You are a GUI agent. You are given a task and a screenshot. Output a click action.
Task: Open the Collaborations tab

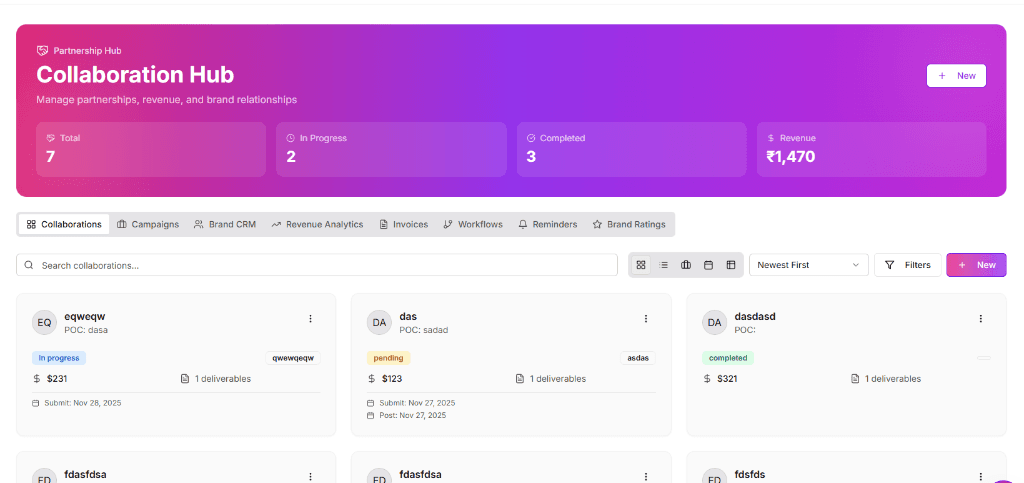pos(64,225)
